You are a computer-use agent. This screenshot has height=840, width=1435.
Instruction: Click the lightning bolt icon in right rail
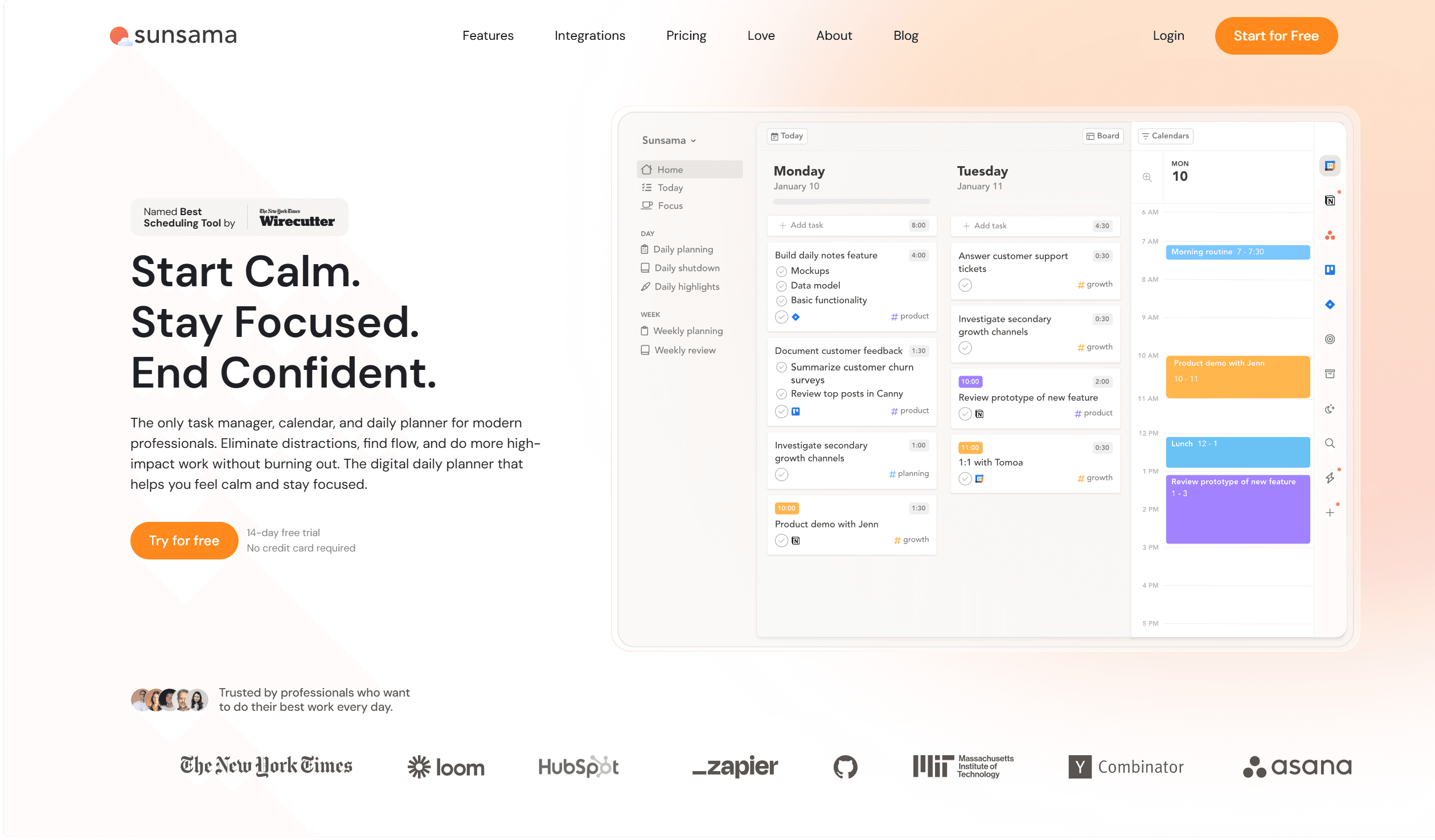[1330, 478]
